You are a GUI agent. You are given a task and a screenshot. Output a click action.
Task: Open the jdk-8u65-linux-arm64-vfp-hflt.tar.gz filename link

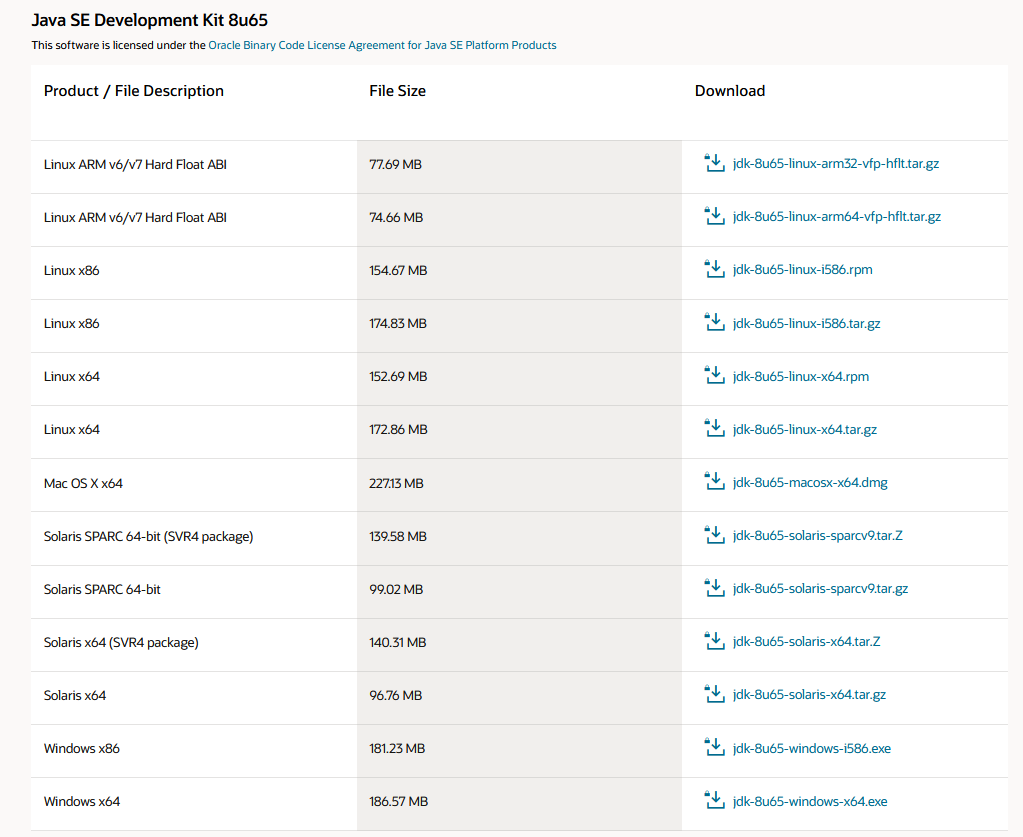coord(836,217)
